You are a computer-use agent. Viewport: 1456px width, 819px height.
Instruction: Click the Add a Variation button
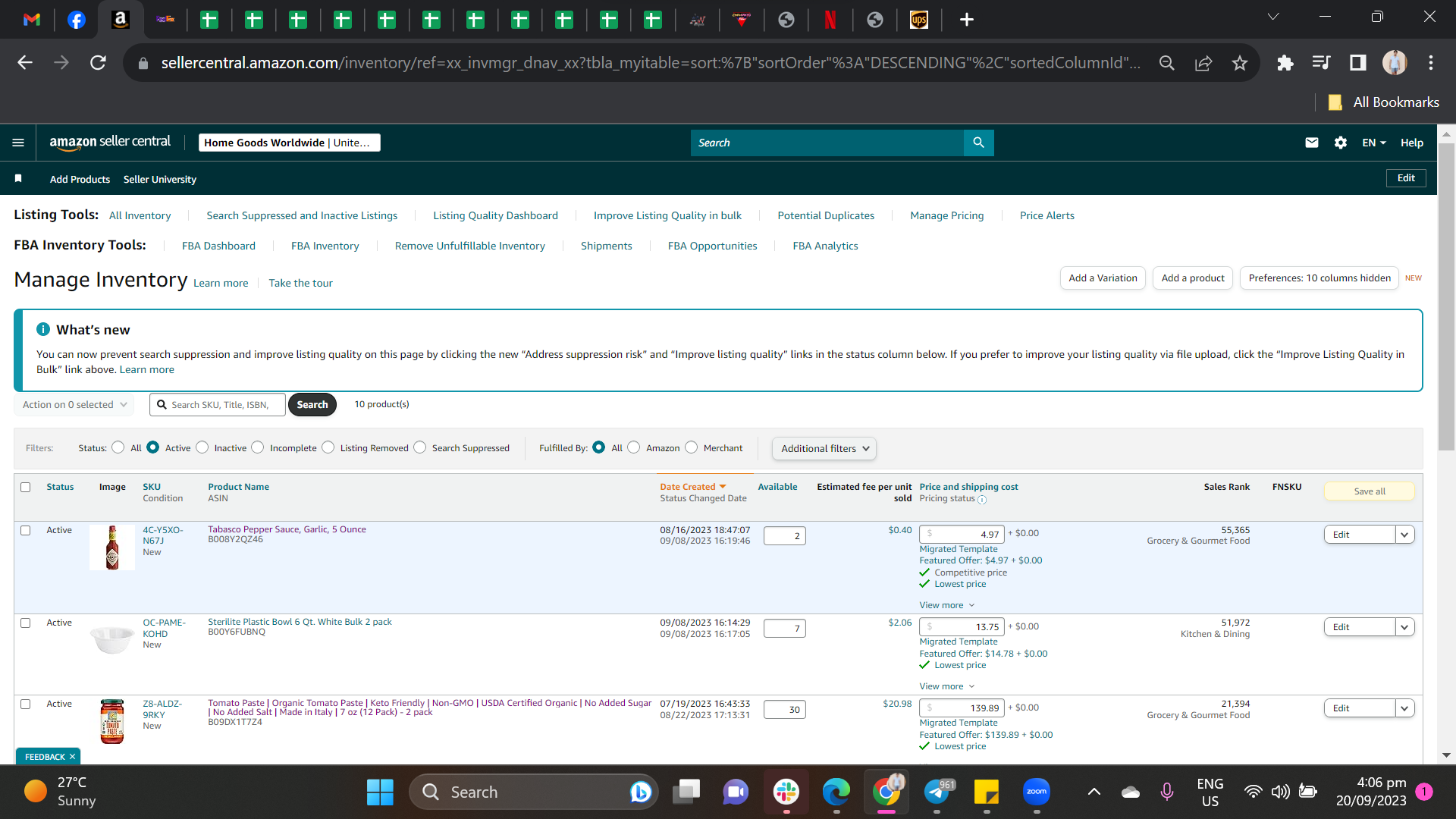pyautogui.click(x=1103, y=278)
